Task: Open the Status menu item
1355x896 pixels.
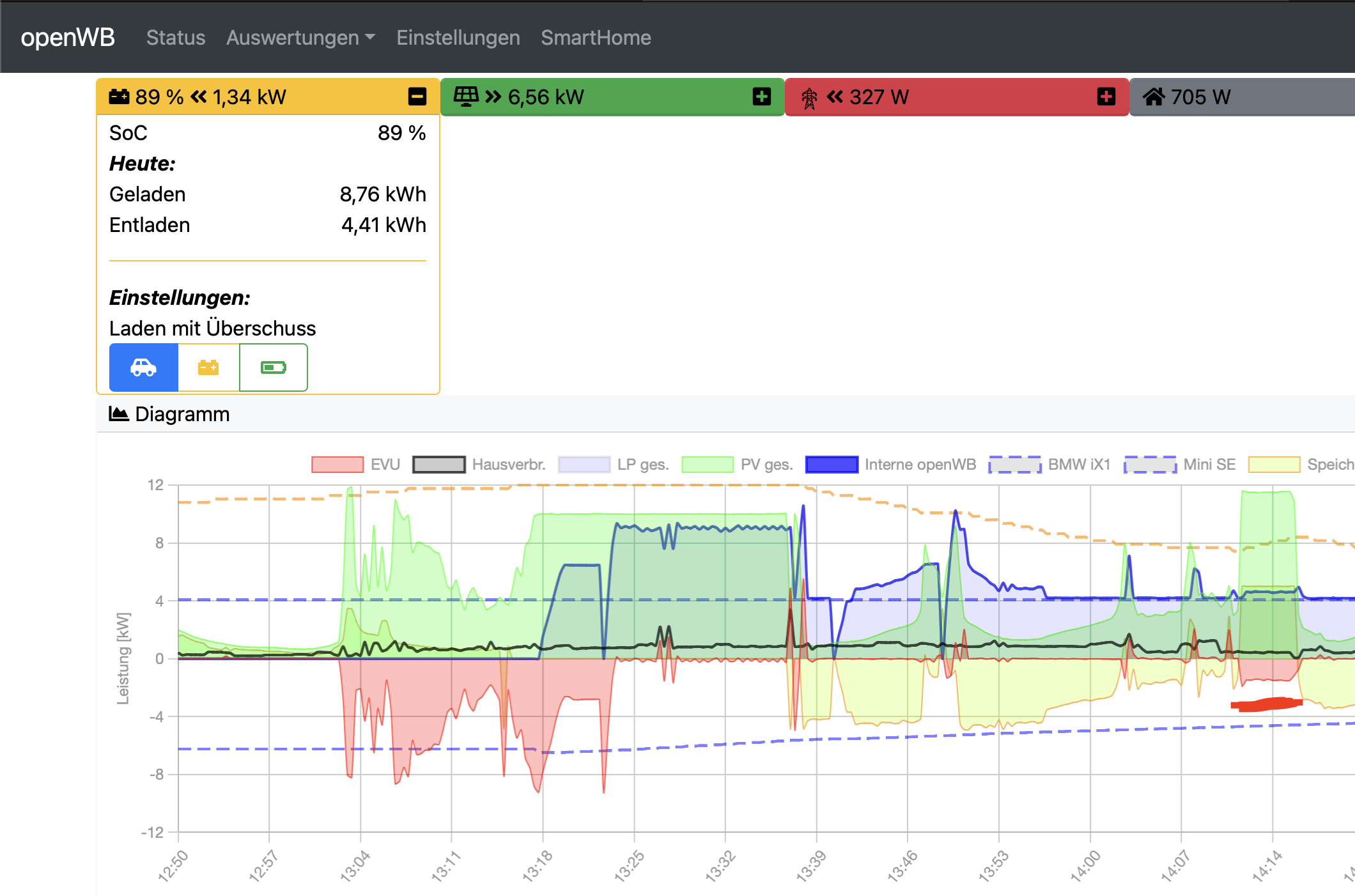Action: (x=176, y=38)
